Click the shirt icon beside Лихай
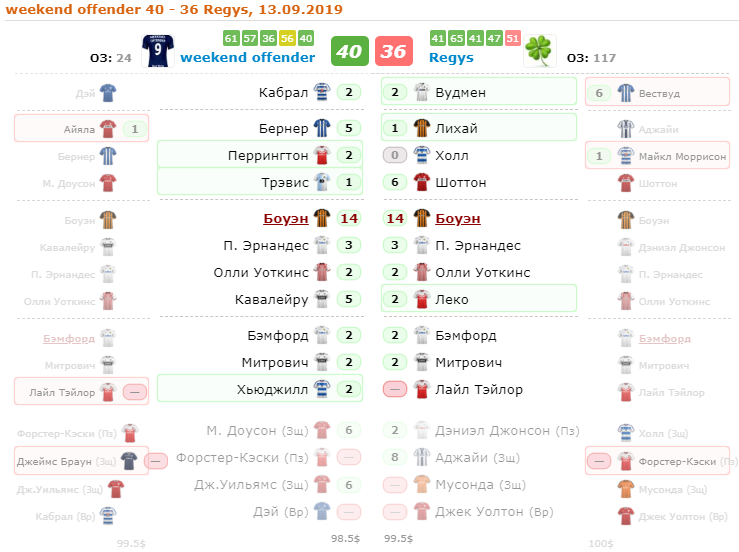739x552 pixels. (422, 128)
